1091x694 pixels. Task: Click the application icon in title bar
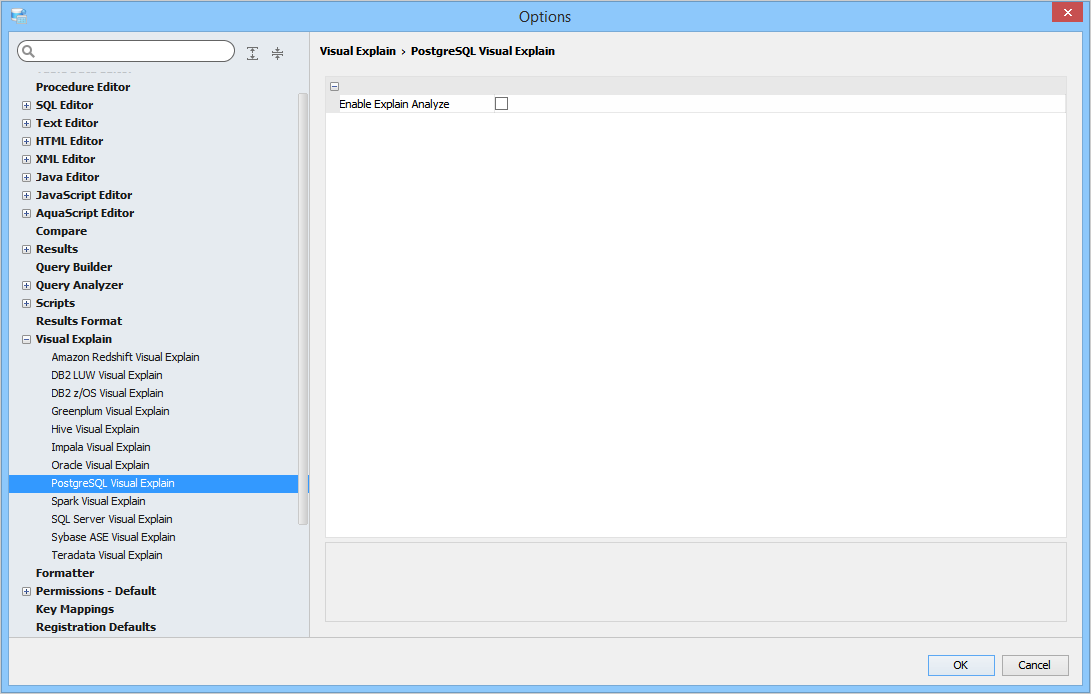pyautogui.click(x=19, y=16)
